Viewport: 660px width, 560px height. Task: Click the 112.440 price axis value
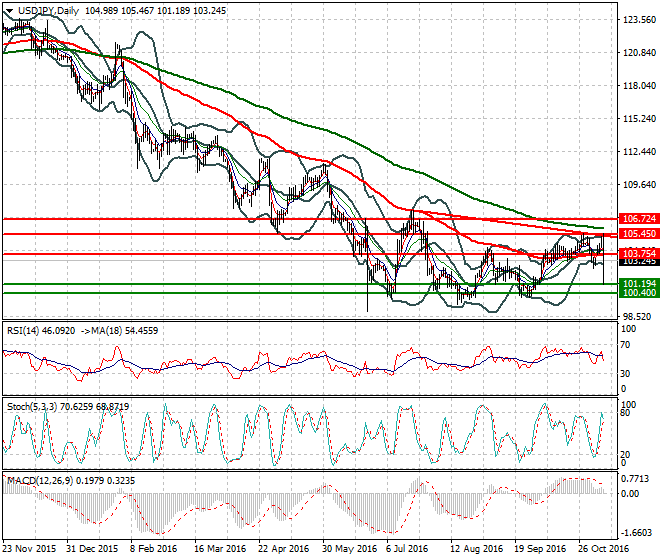639,152
